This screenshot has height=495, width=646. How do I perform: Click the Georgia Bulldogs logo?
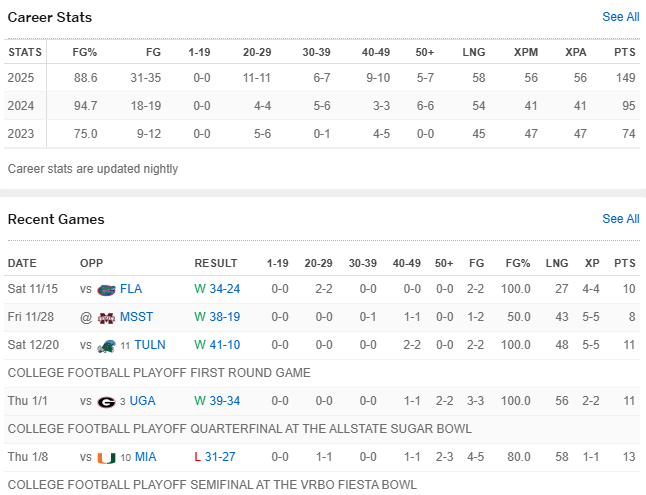(106, 401)
